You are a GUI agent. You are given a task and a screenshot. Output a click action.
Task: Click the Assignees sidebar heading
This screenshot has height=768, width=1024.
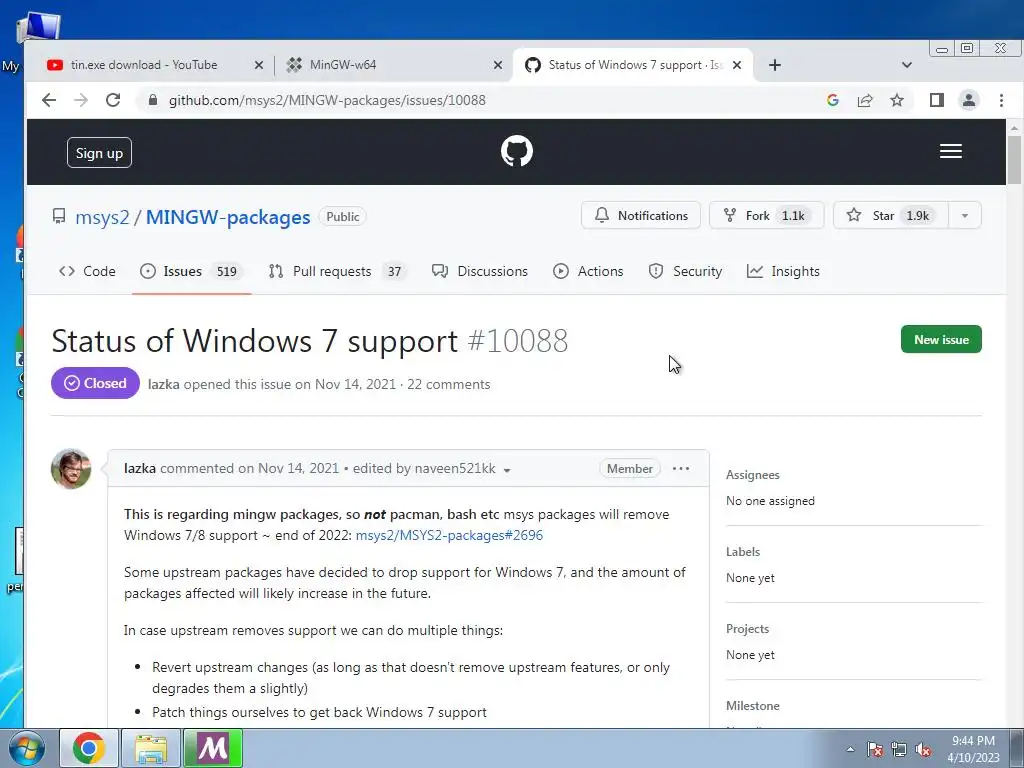tap(752, 475)
